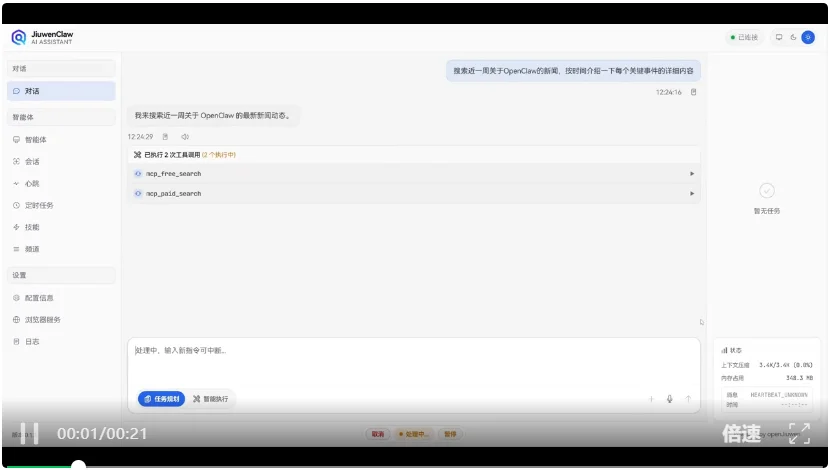
Task: Select system theme monitor toggle
Action: point(779,37)
